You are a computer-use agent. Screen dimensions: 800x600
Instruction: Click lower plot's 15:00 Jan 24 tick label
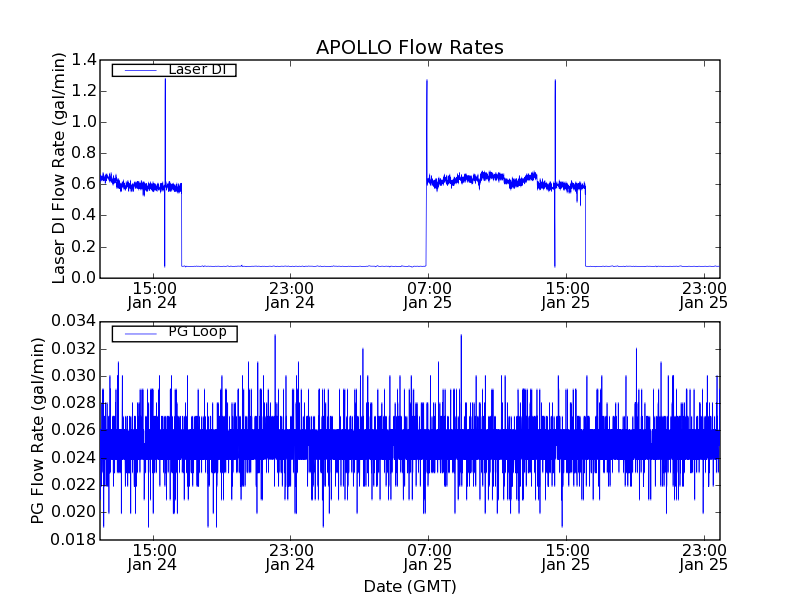click(x=153, y=557)
